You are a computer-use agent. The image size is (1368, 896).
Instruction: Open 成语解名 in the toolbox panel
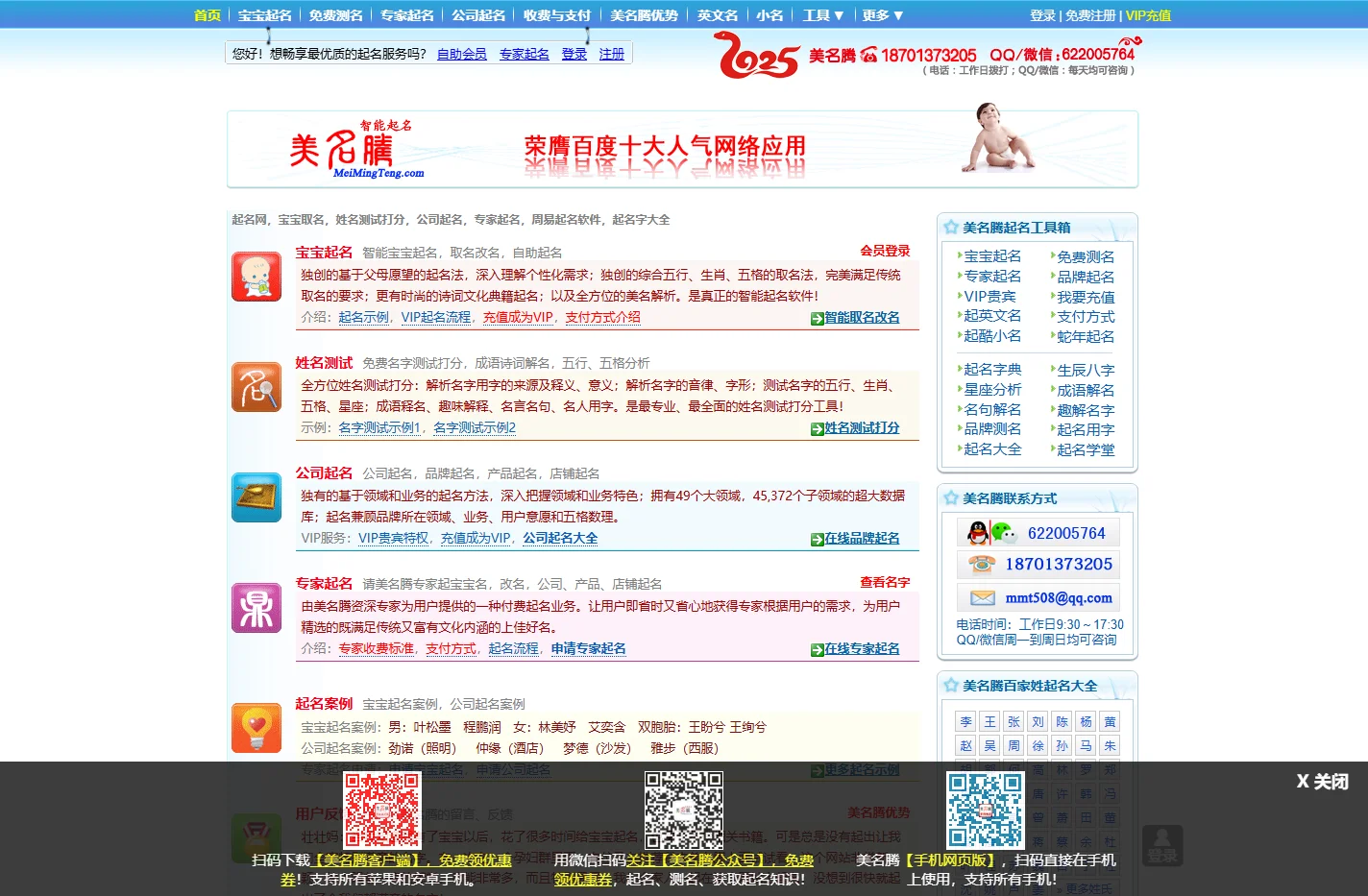(1086, 390)
